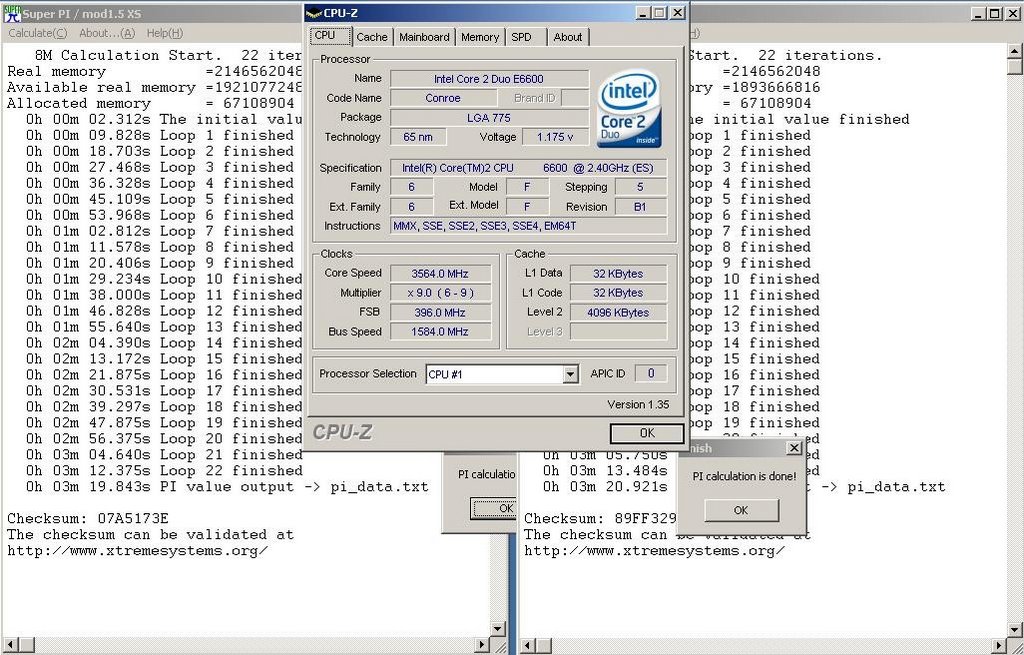
Task: Click the Specification field text
Action: pyautogui.click(x=528, y=168)
